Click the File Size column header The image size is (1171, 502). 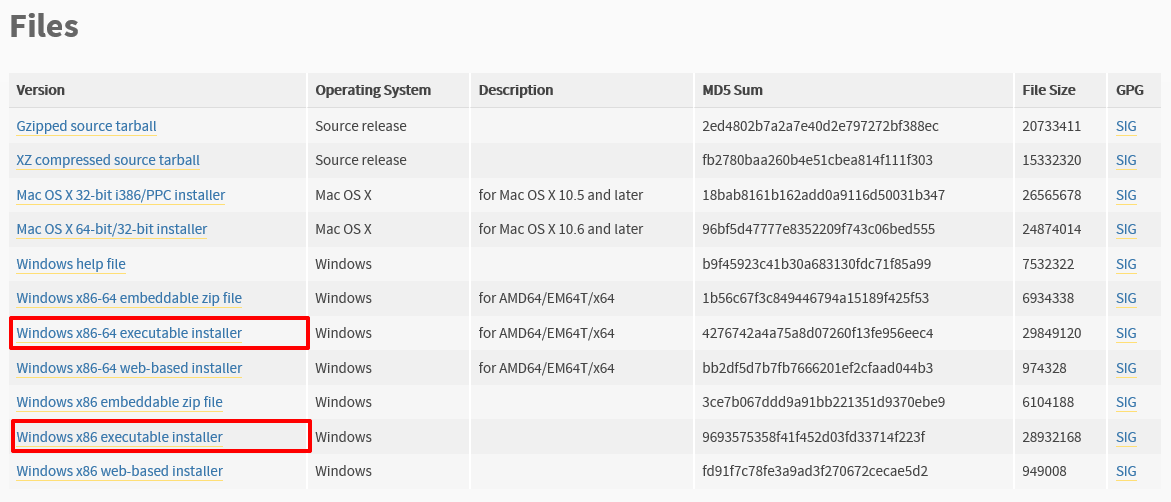tap(1049, 90)
